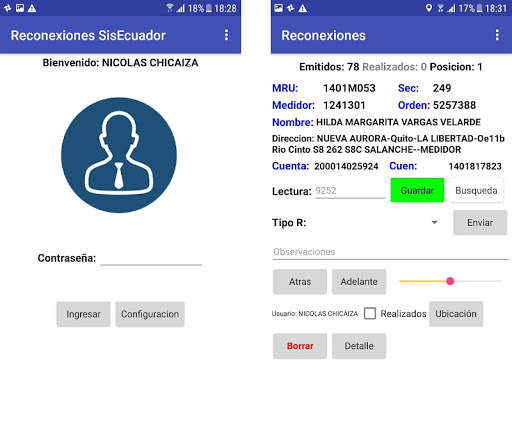Click the pink slider handle
Image resolution: width=512 pixels, height=429 pixels.
(450, 281)
